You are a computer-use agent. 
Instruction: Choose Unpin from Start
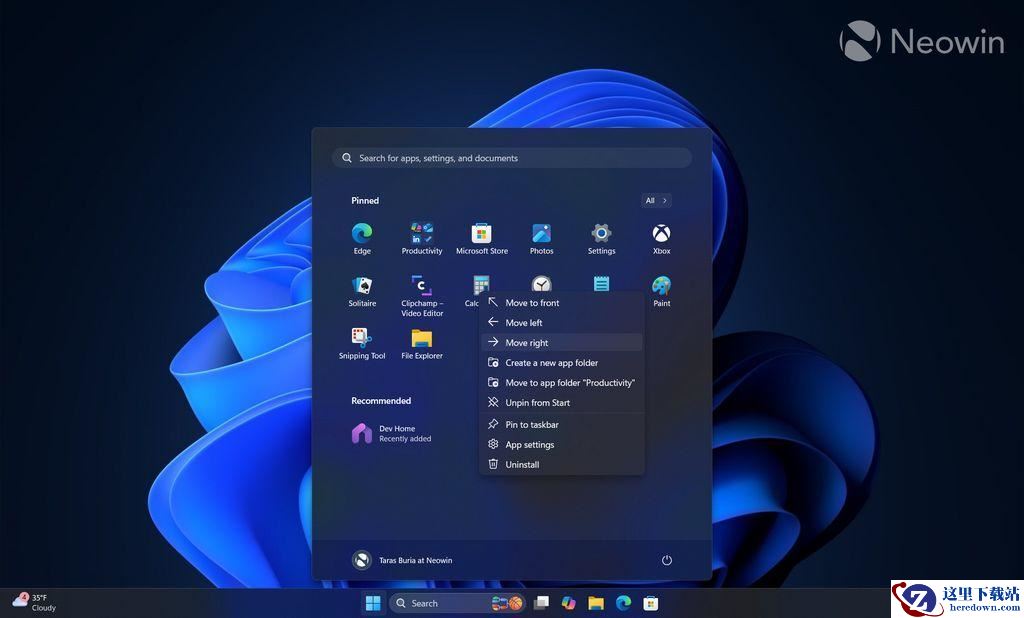[562, 402]
